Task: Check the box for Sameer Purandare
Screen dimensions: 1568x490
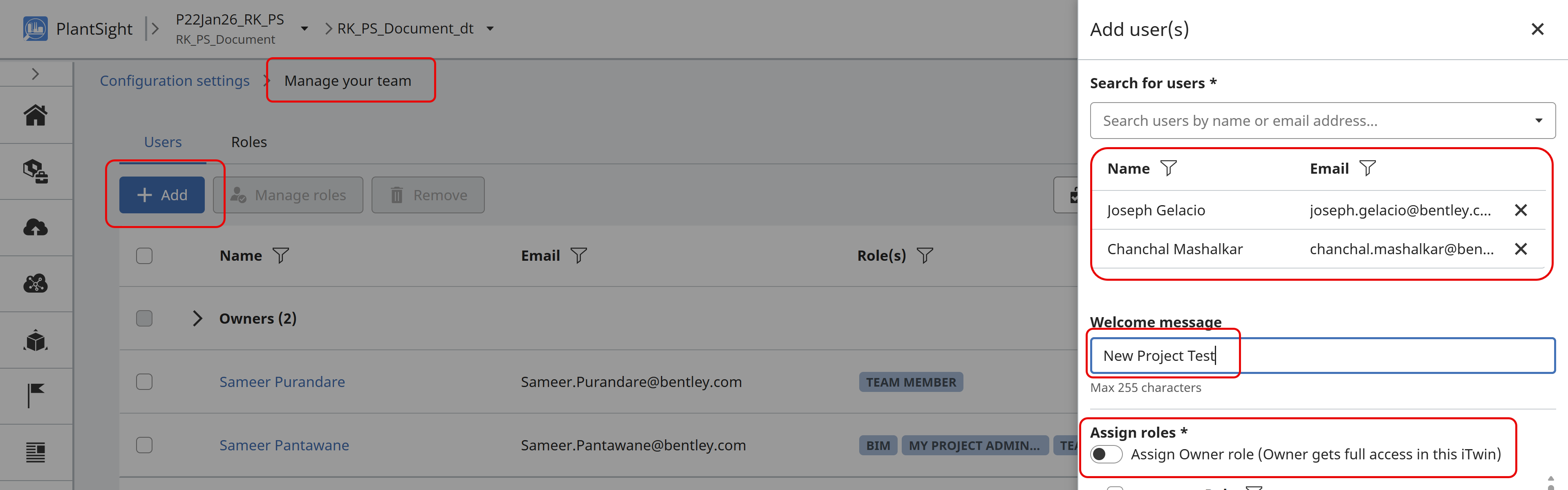Action: click(144, 382)
